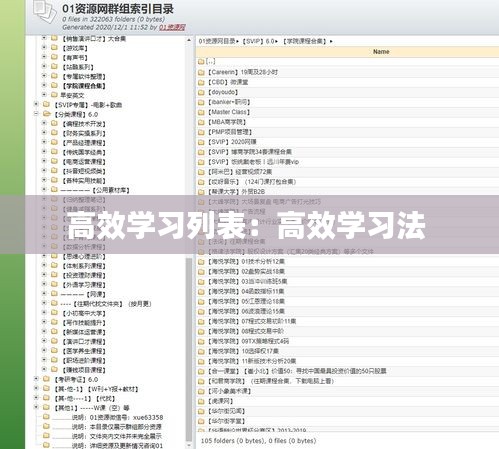Expand the 【其-他-1】【W刊+Y报+教材】 node
The height and width of the screenshot is (449, 499).
[36, 388]
